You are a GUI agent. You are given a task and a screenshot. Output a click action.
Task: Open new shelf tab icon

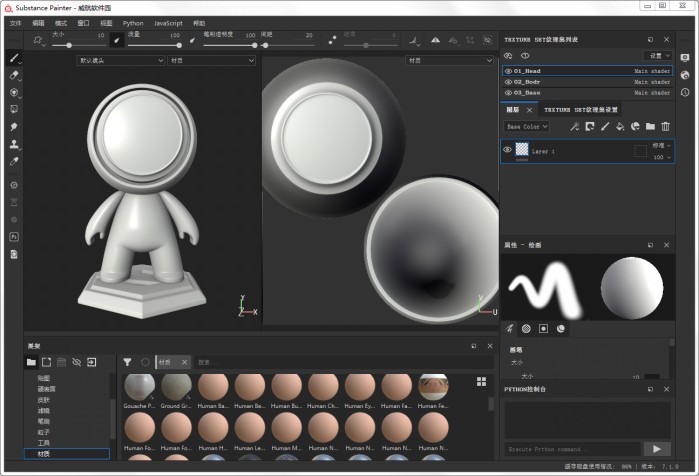click(46, 362)
